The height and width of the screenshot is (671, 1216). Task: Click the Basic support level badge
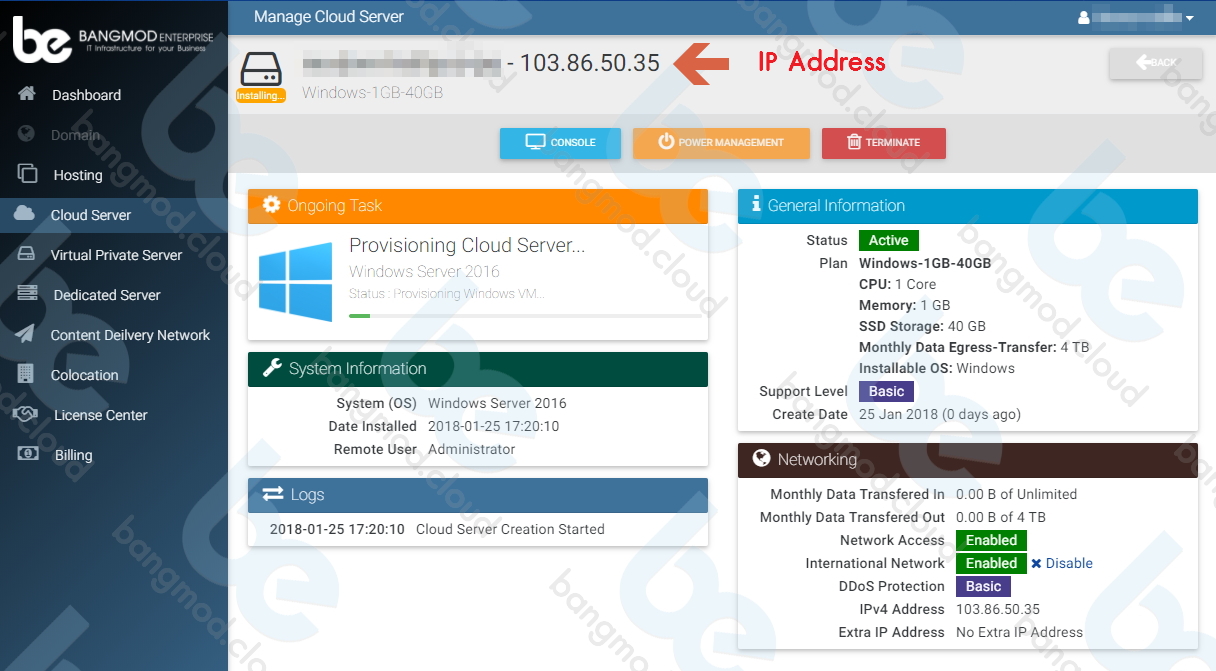pyautogui.click(x=886, y=391)
